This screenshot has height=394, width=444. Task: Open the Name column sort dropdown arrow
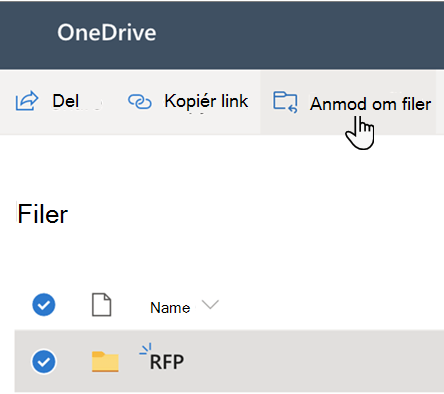click(x=210, y=304)
